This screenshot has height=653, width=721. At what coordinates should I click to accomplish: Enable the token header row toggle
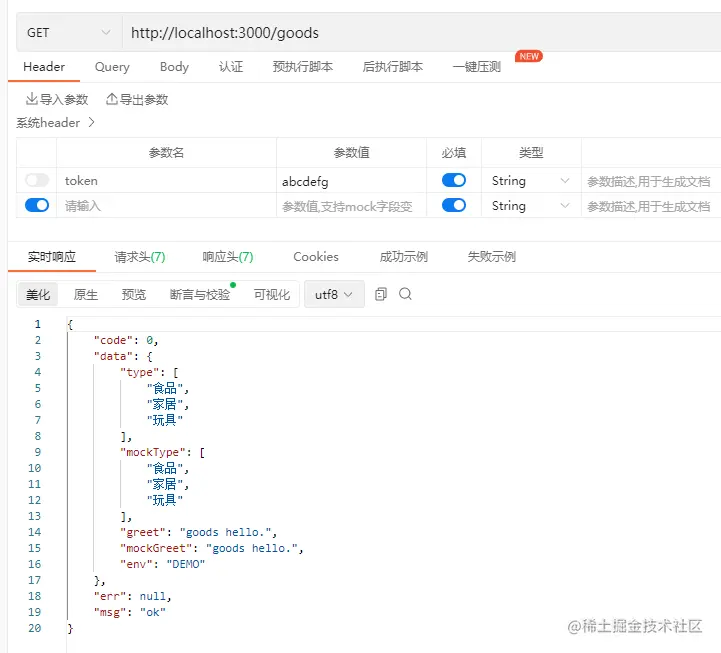[x=37, y=180]
